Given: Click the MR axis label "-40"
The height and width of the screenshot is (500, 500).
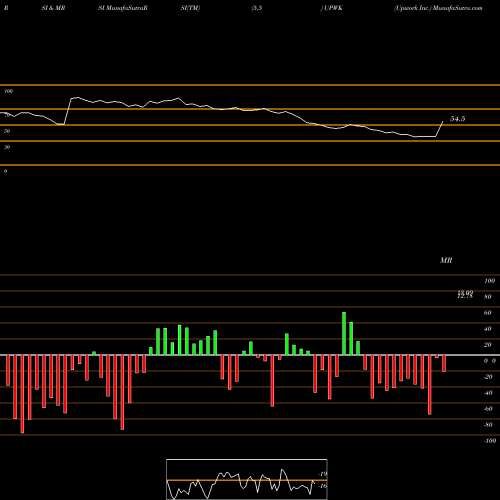Looking at the screenshot, I should [x=488, y=393].
